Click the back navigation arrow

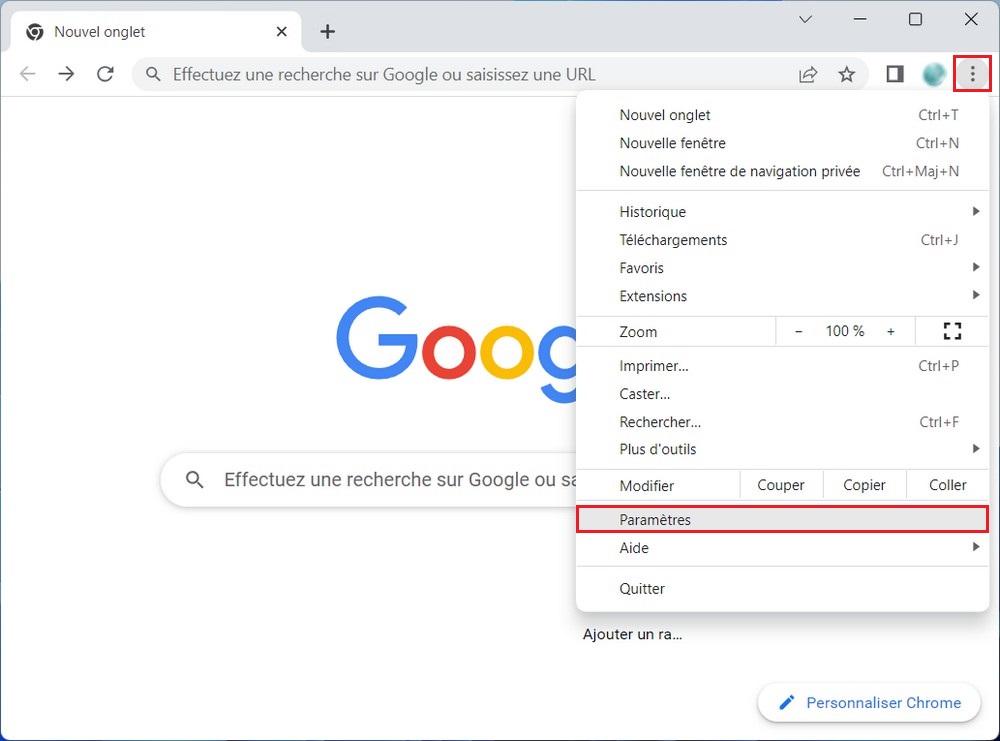click(27, 74)
